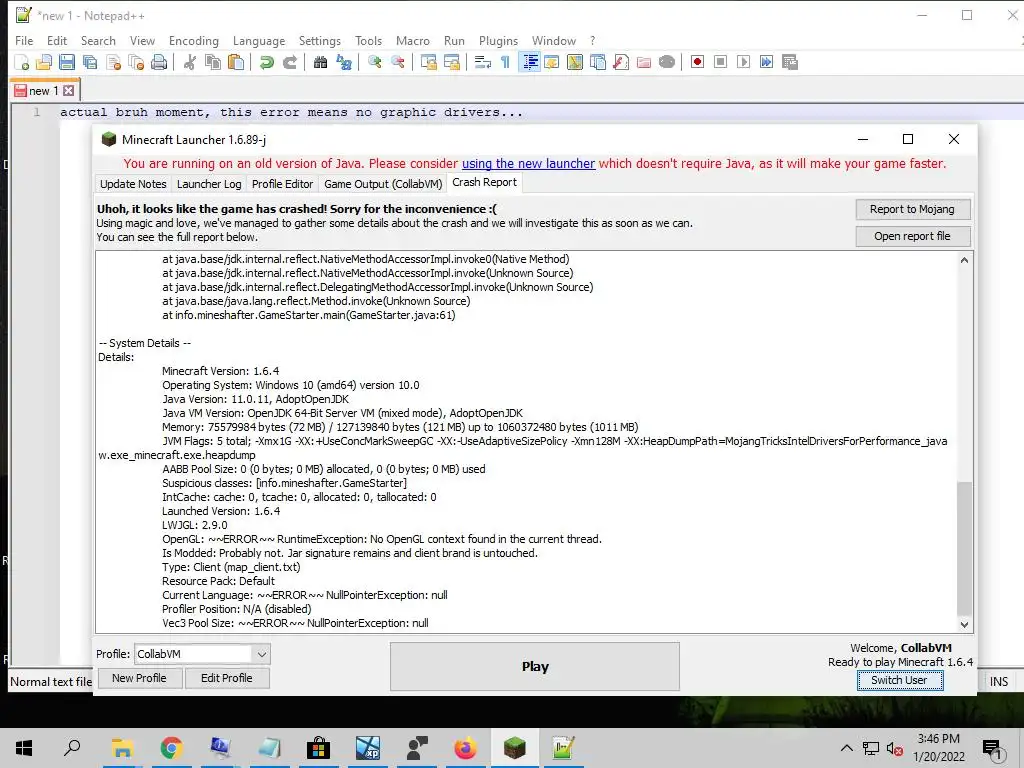The width and height of the screenshot is (1024, 768).
Task: Switch to the Update Notes tab
Action: point(133,184)
